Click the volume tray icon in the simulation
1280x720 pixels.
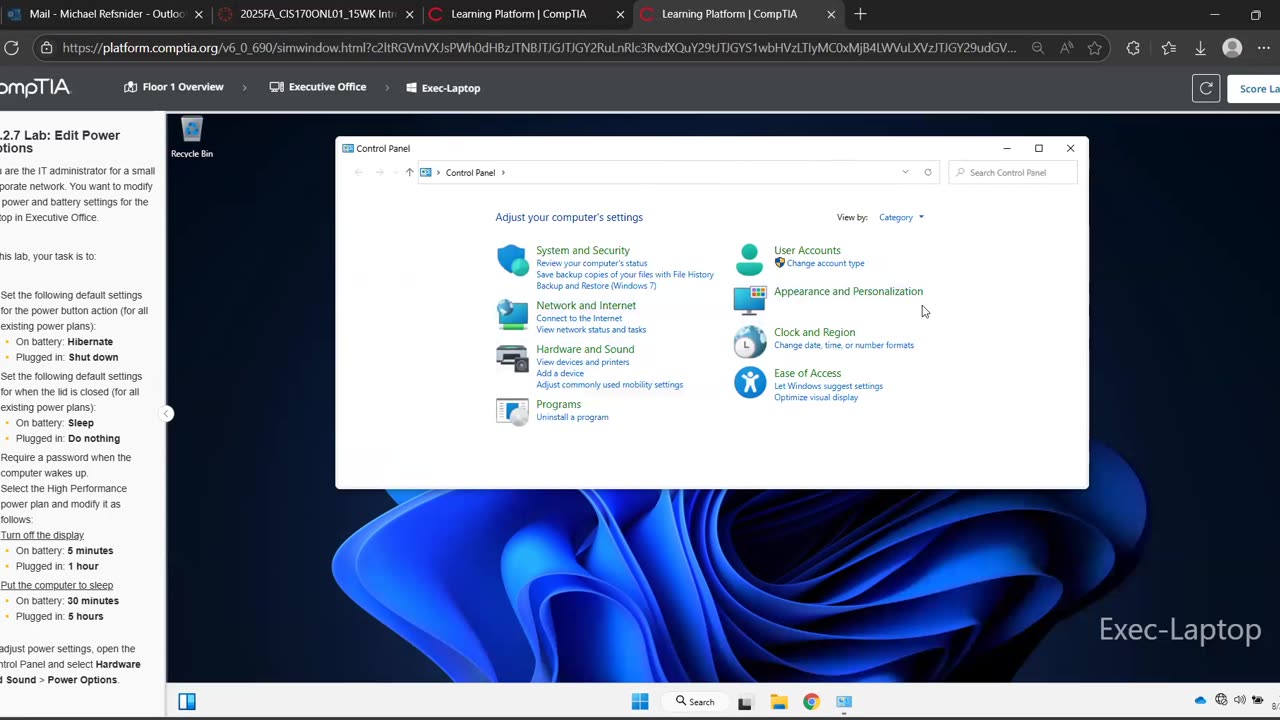(1240, 700)
